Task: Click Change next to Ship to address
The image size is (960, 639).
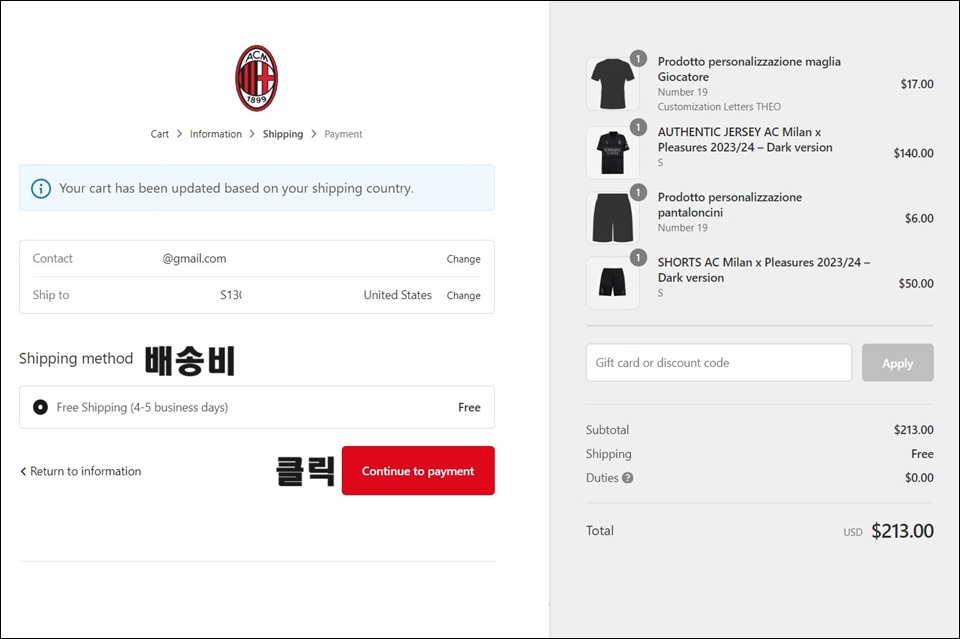Action: (463, 295)
